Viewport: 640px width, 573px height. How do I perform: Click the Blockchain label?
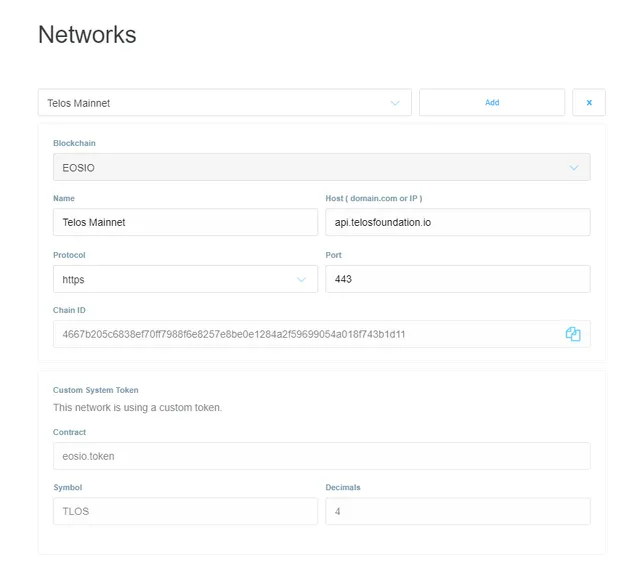[74, 143]
